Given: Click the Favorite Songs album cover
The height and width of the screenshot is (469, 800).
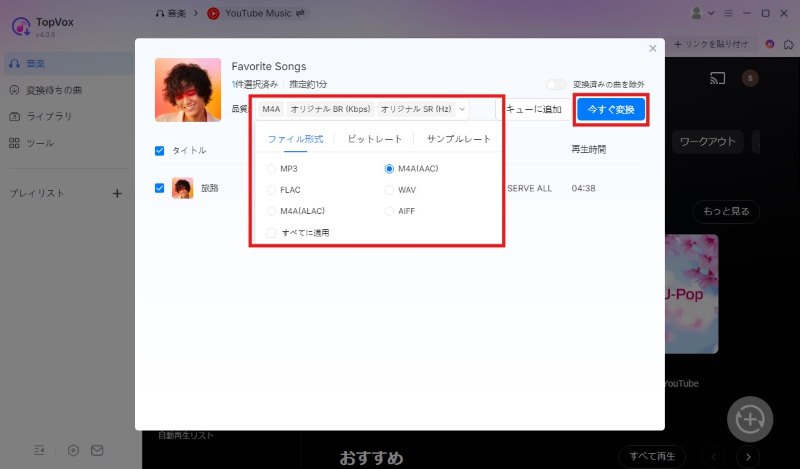Looking at the screenshot, I should [188, 90].
